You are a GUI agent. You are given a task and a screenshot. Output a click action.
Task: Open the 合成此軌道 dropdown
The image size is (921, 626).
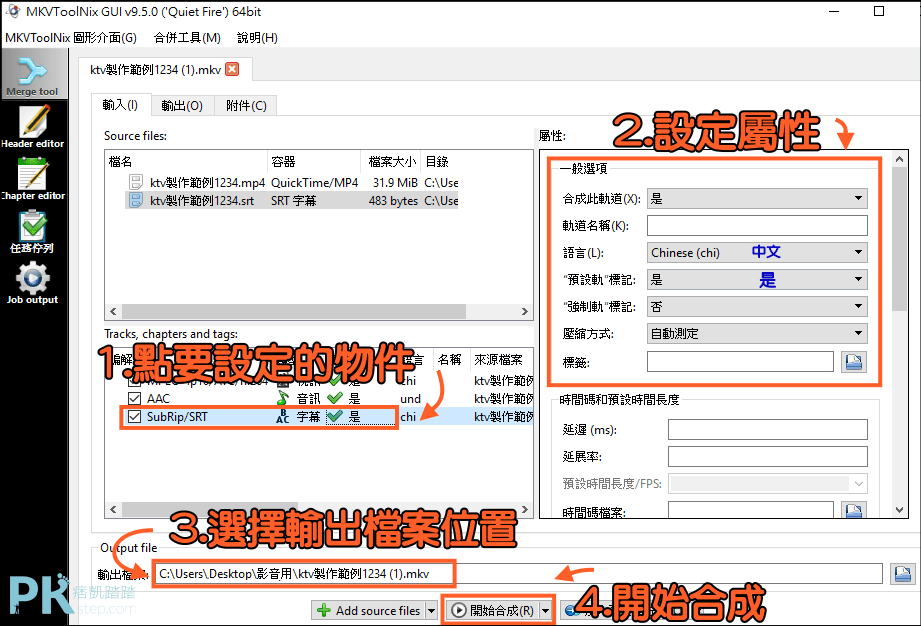757,198
